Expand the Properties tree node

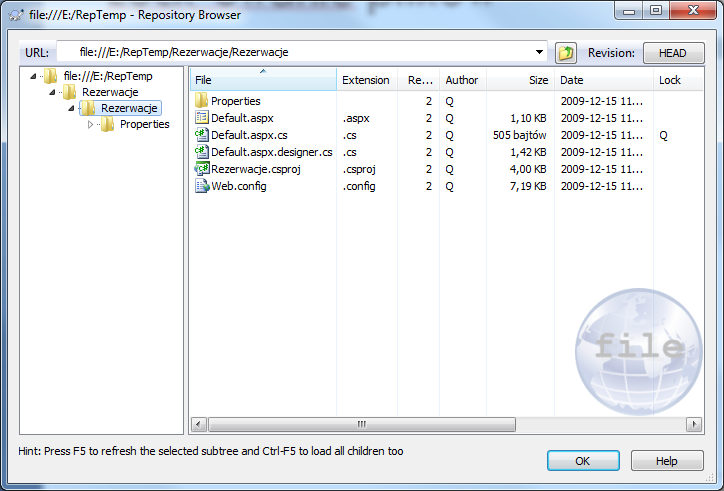click(x=90, y=124)
